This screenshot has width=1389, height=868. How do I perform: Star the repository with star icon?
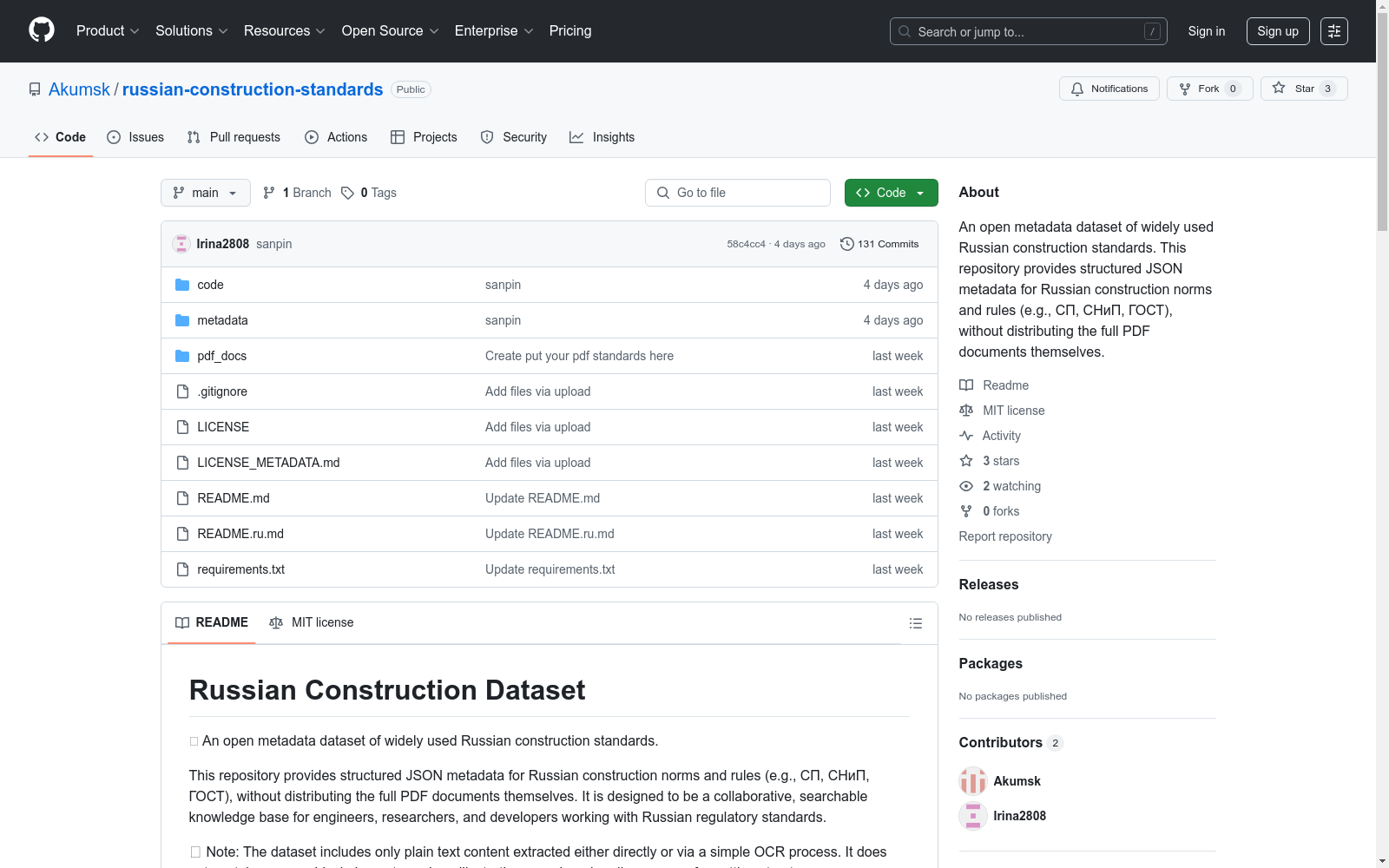tap(1303, 89)
